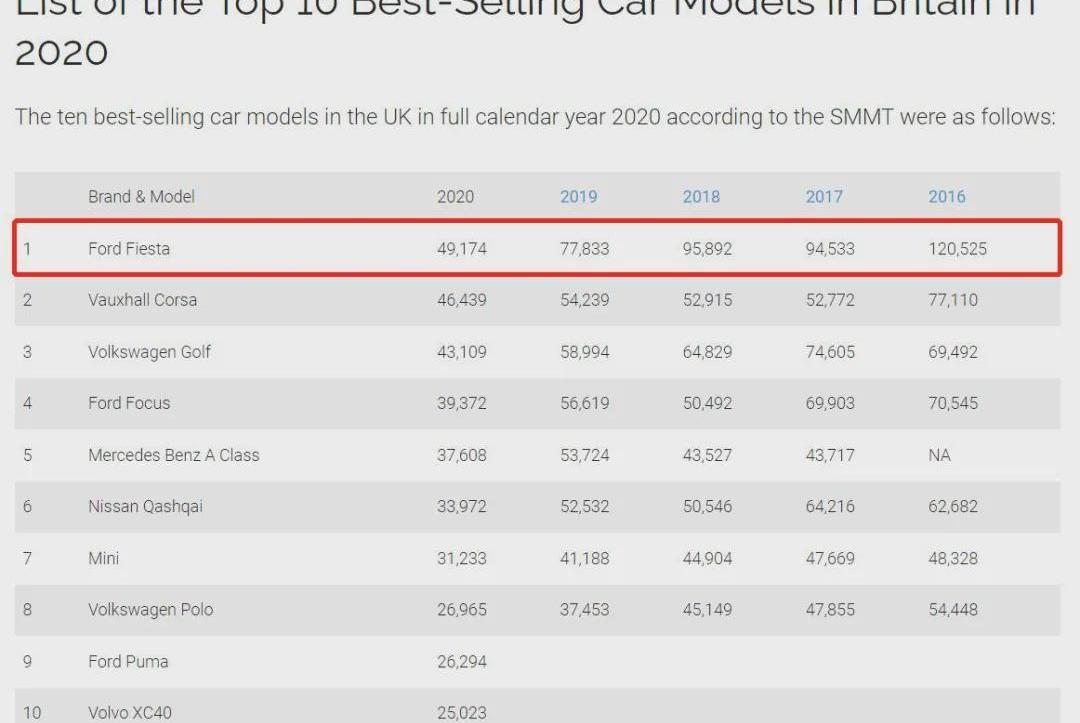Click the Brand & Model column header
Image resolution: width=1080 pixels, height=723 pixels.
(141, 196)
